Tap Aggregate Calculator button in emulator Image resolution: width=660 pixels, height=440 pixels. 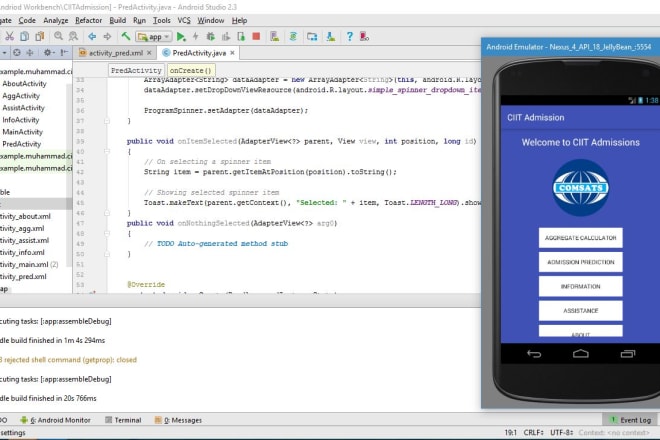coord(580,238)
